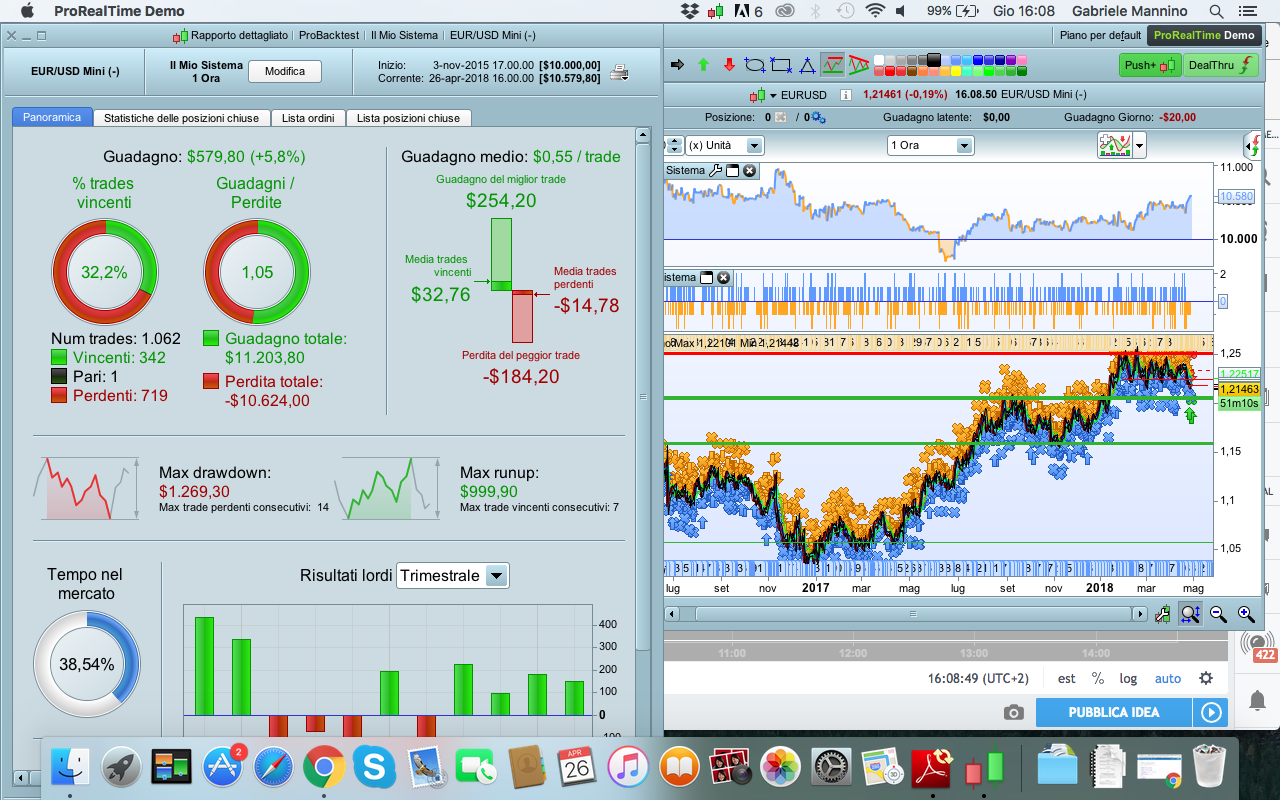1280x800 pixels.
Task: Open position settings gears icon
Action: (819, 118)
